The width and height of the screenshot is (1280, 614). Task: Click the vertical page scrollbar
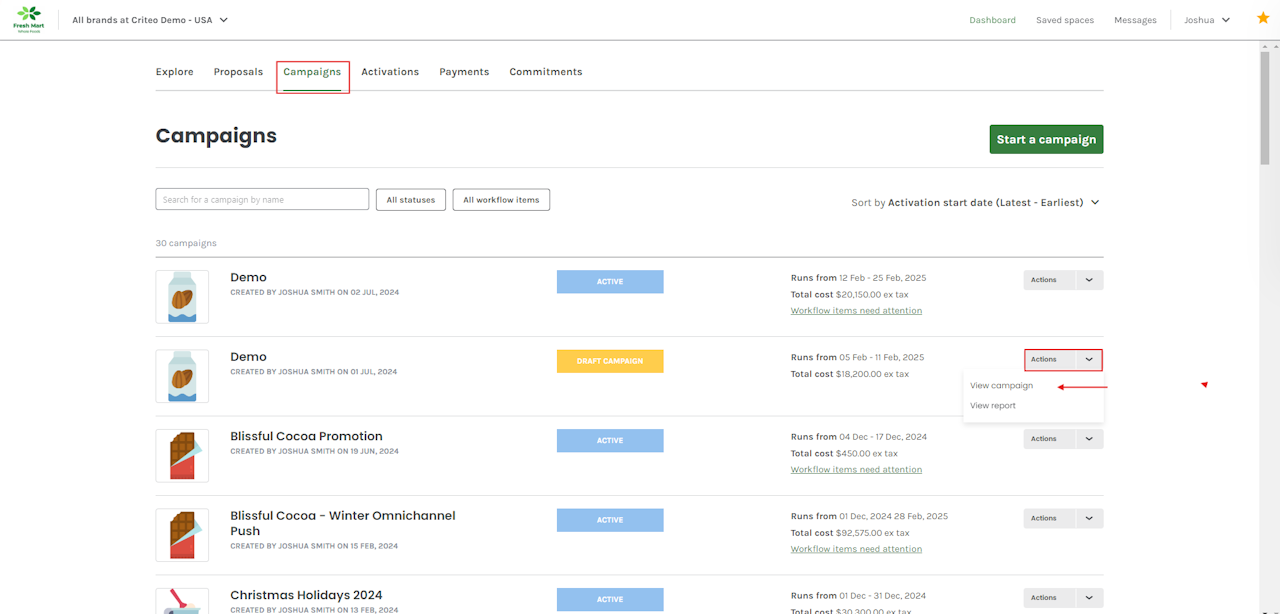pyautogui.click(x=1264, y=110)
